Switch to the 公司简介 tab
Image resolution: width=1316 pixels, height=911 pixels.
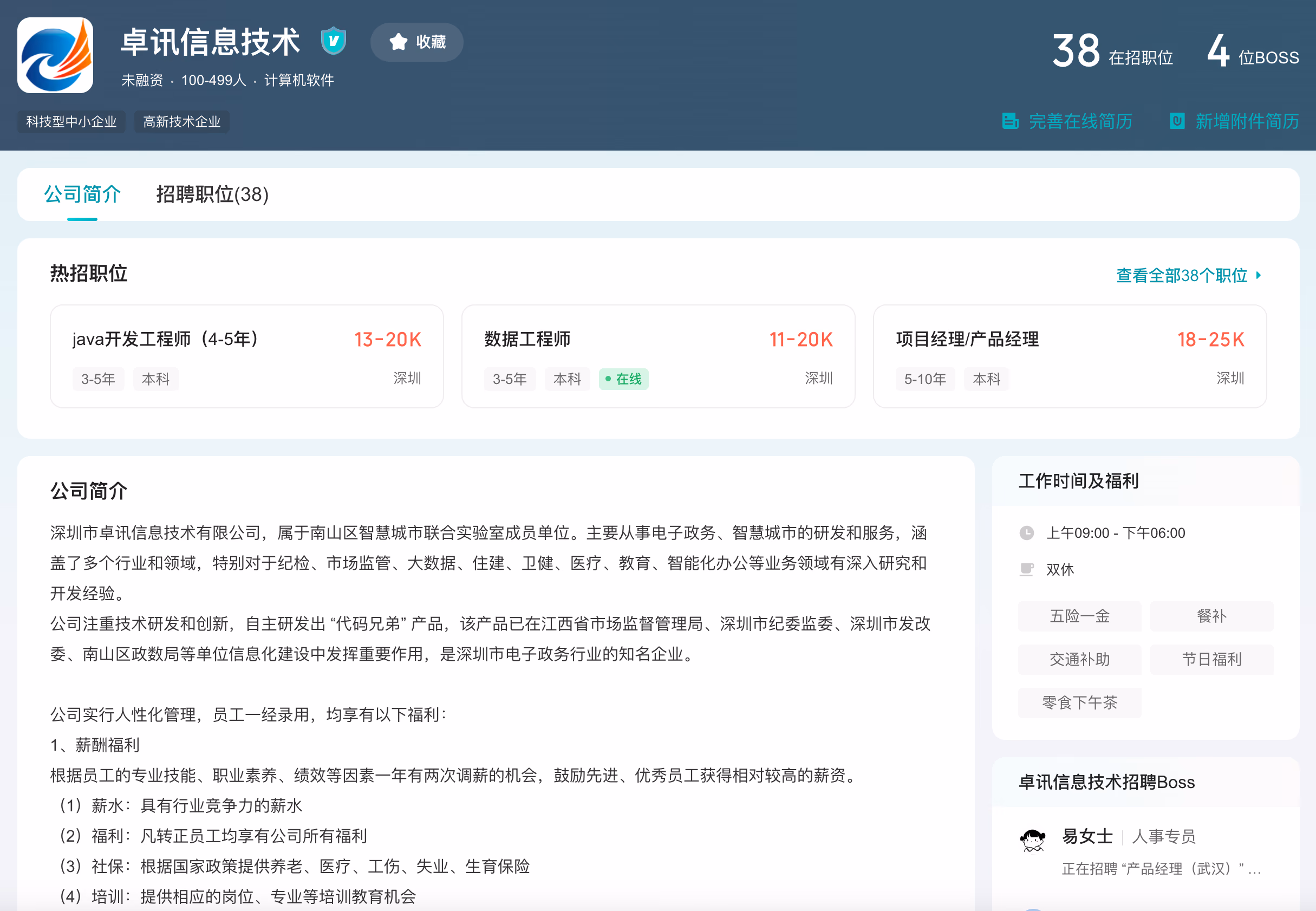(x=82, y=194)
